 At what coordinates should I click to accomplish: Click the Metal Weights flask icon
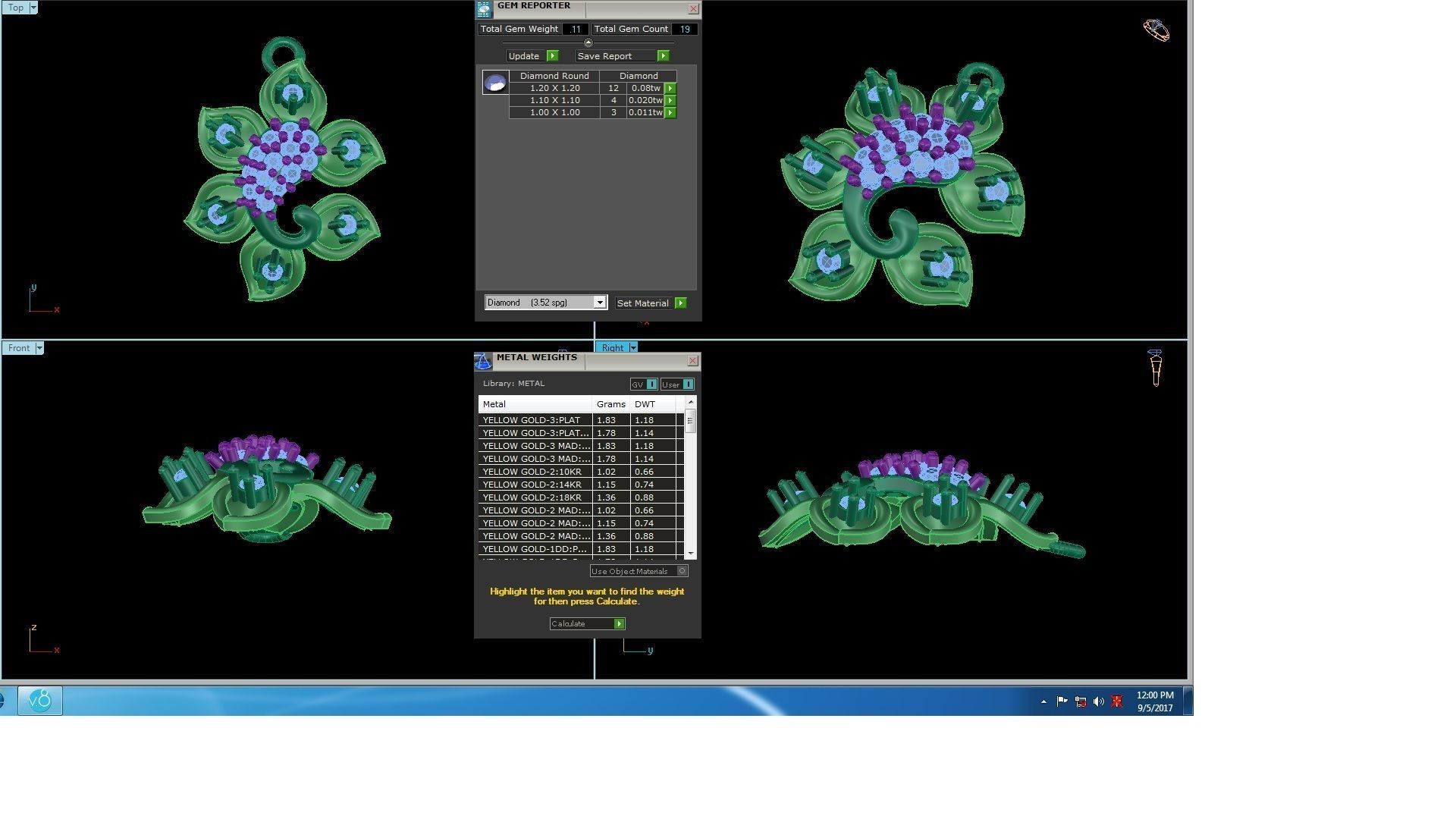tap(483, 362)
